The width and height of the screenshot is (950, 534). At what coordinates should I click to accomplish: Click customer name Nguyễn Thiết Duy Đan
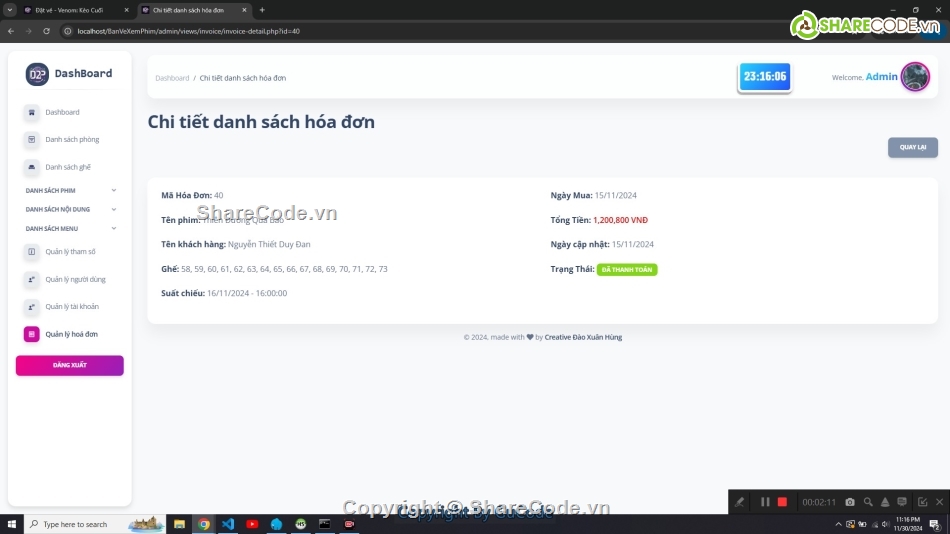point(269,244)
